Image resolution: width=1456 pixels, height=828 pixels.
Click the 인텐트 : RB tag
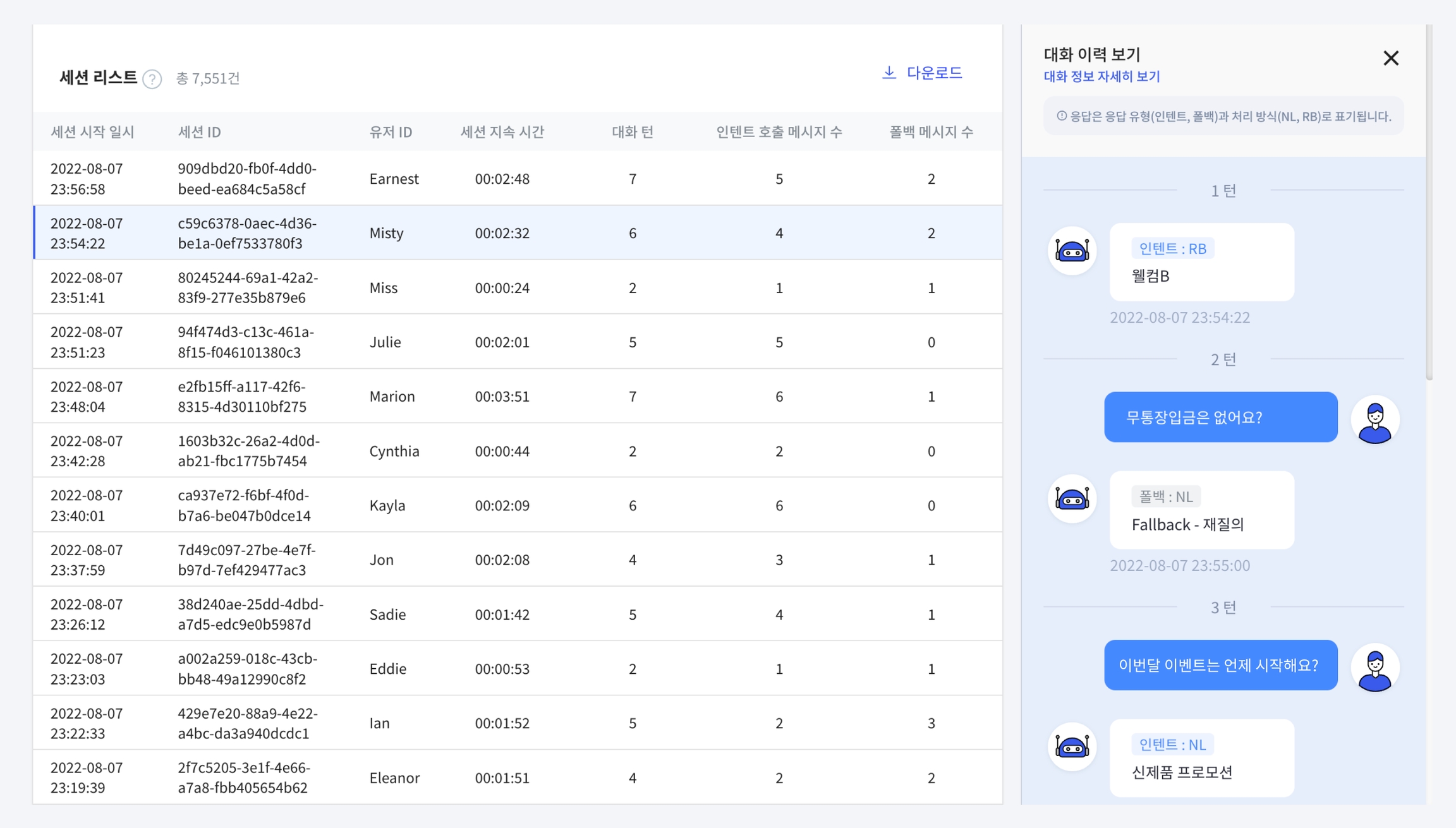tap(1172, 249)
